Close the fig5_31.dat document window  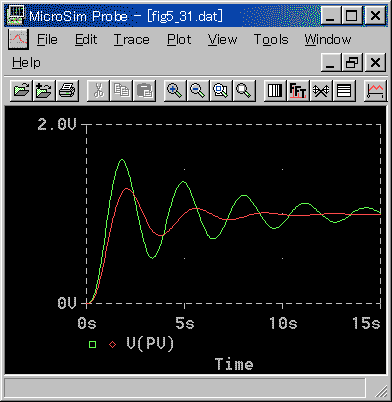coord(376,62)
